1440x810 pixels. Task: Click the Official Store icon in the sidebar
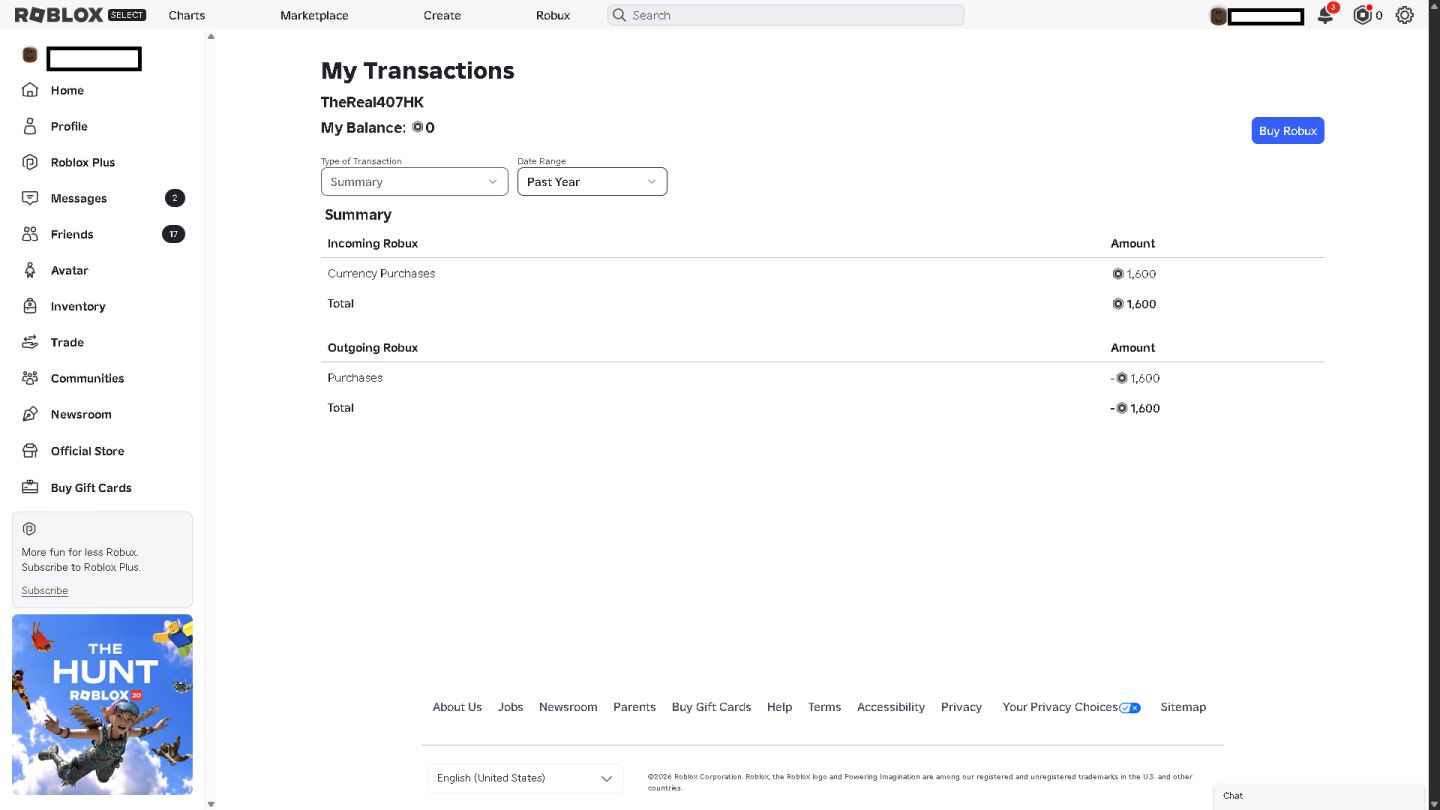[30, 451]
